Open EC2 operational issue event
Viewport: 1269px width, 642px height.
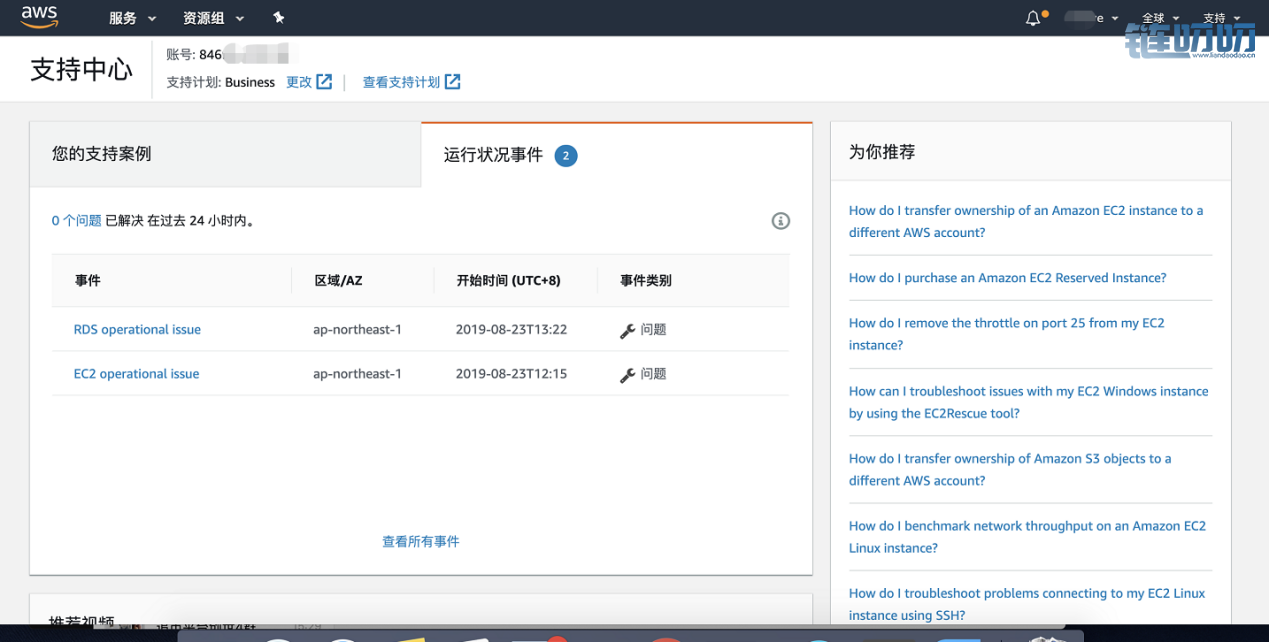pos(136,373)
